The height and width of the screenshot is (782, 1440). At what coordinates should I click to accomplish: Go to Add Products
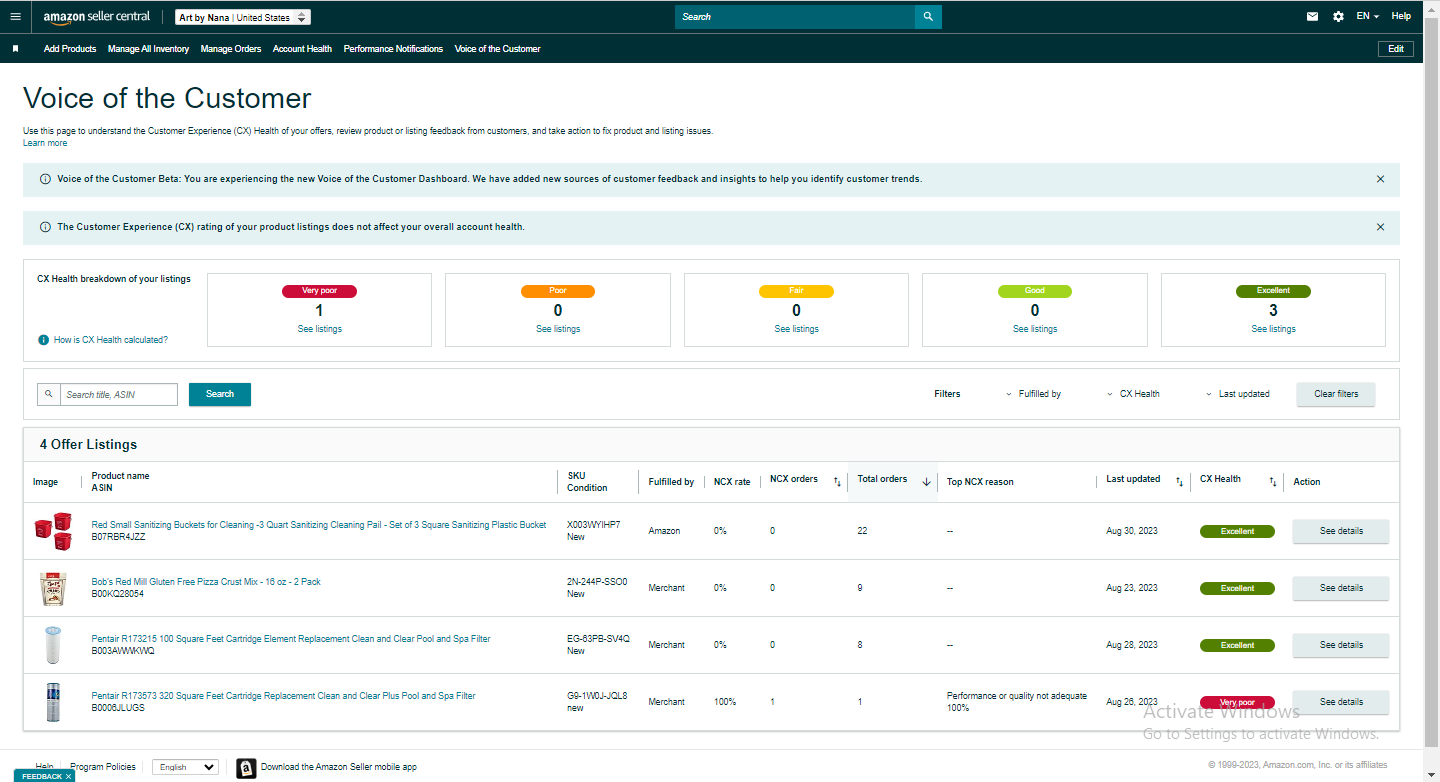click(70, 49)
